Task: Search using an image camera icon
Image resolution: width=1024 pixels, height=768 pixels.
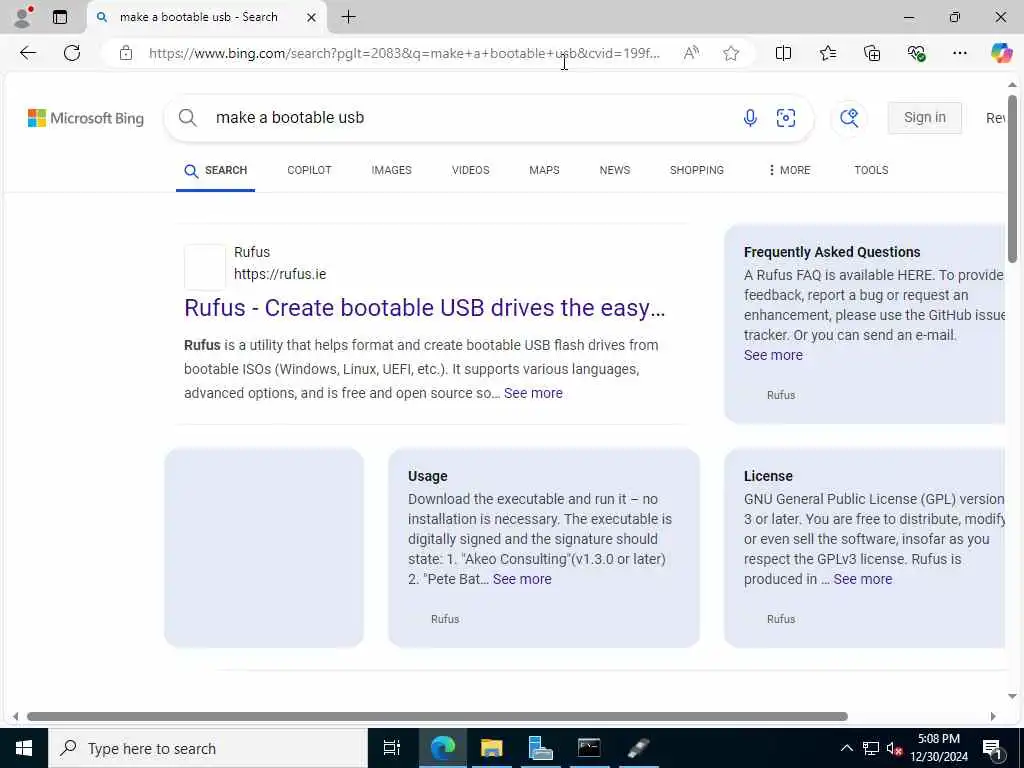Action: point(786,118)
